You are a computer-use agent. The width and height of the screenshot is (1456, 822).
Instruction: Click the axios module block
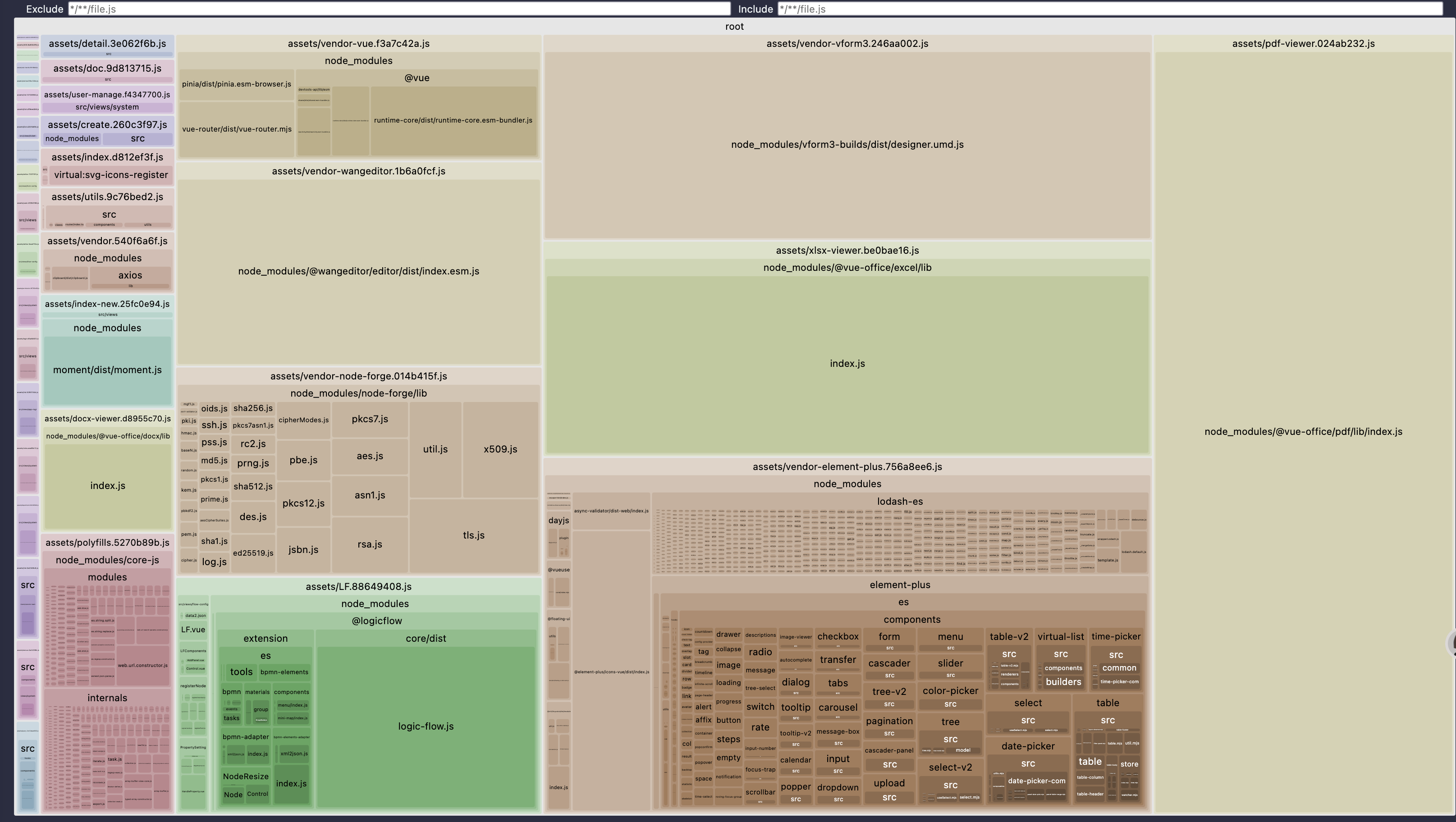click(130, 275)
